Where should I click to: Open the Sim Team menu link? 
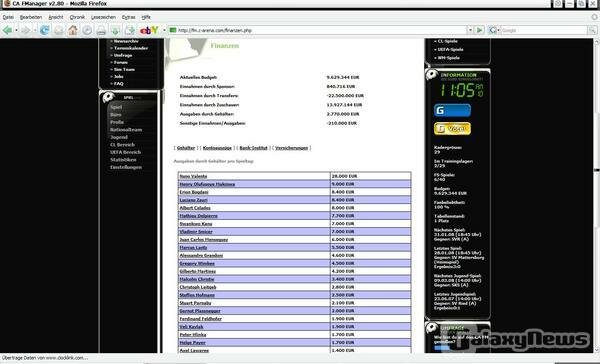tap(124, 69)
